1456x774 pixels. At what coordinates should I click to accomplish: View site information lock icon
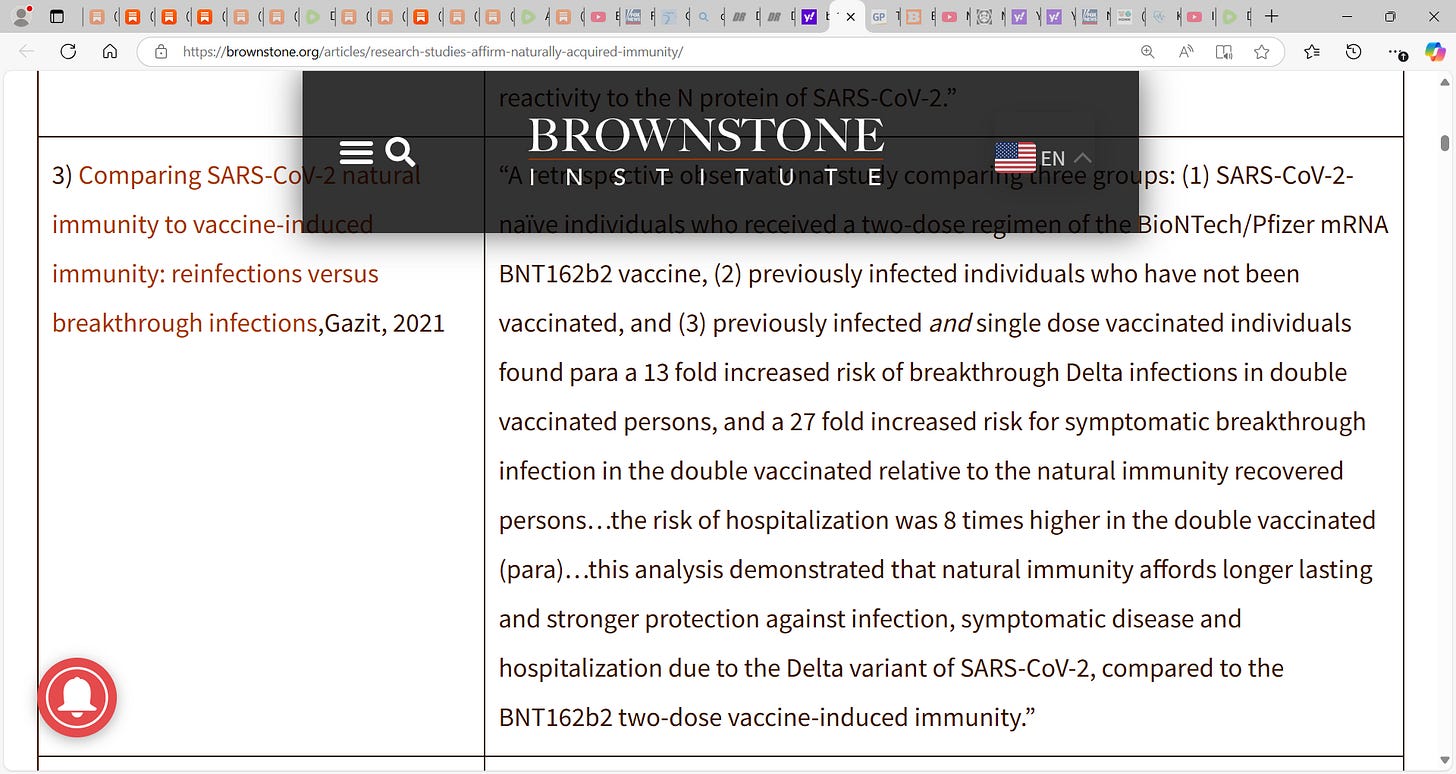160,52
